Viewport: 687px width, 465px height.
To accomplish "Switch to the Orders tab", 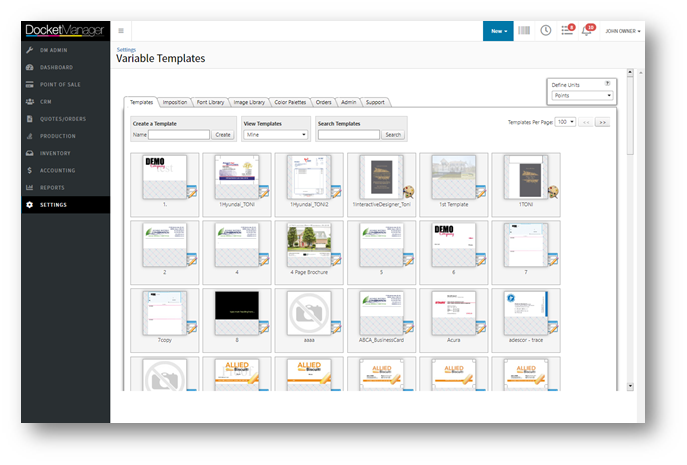I will tap(323, 102).
